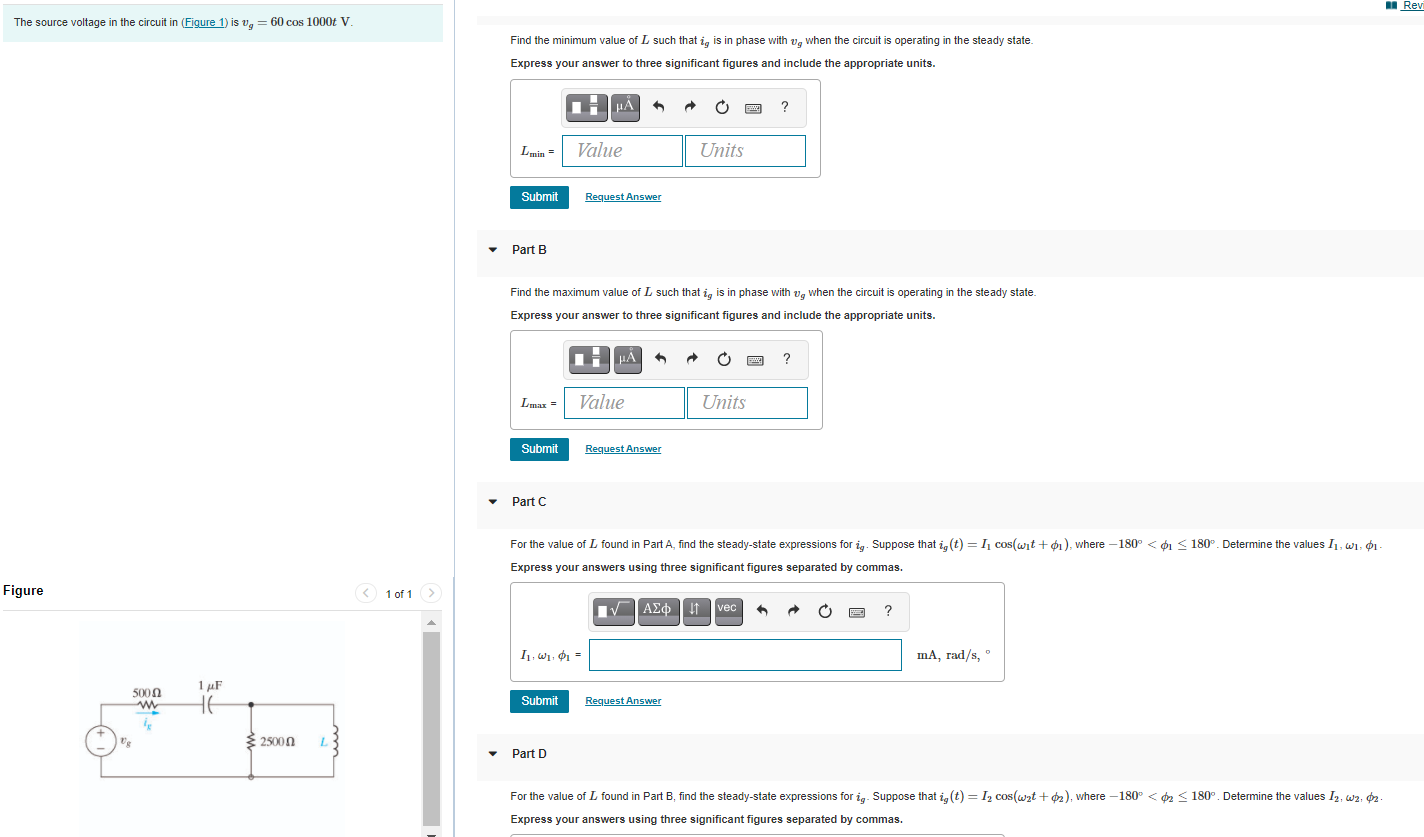Collapse the Part D section triangle
This screenshot has height=837, width=1424.
click(492, 754)
